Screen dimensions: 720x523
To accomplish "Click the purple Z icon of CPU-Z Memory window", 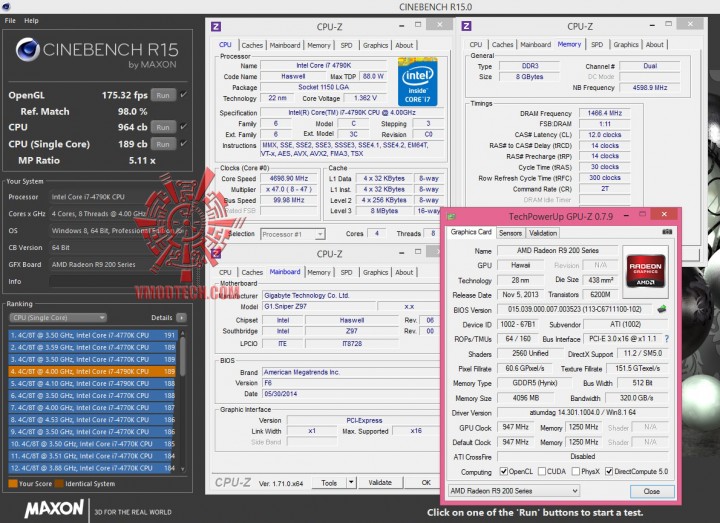I will [x=467, y=26].
